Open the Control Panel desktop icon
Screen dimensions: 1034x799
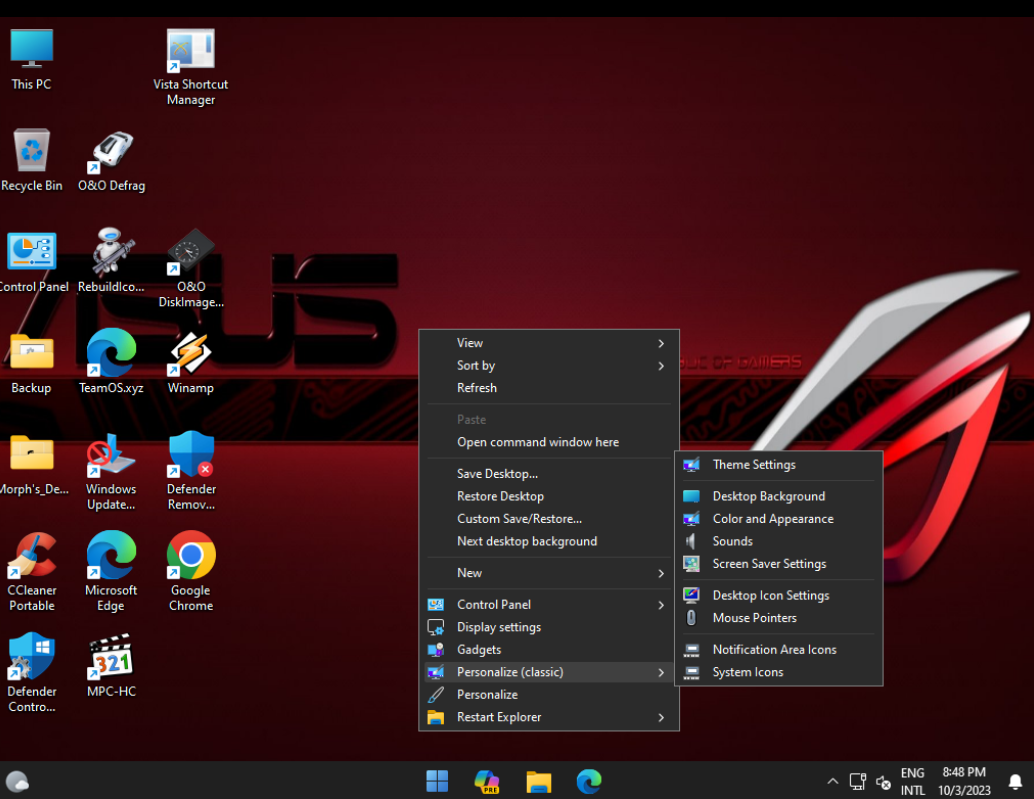coord(33,262)
